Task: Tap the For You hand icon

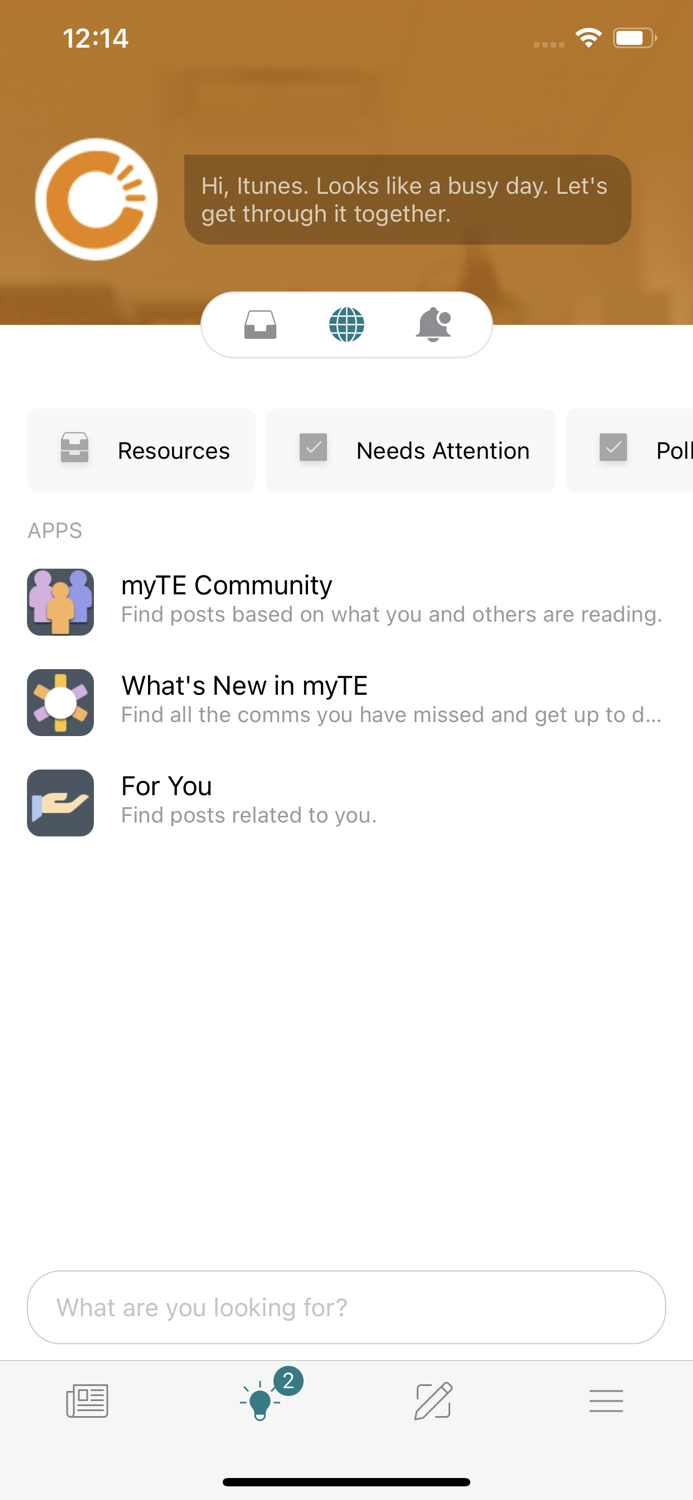Action: pyautogui.click(x=60, y=803)
